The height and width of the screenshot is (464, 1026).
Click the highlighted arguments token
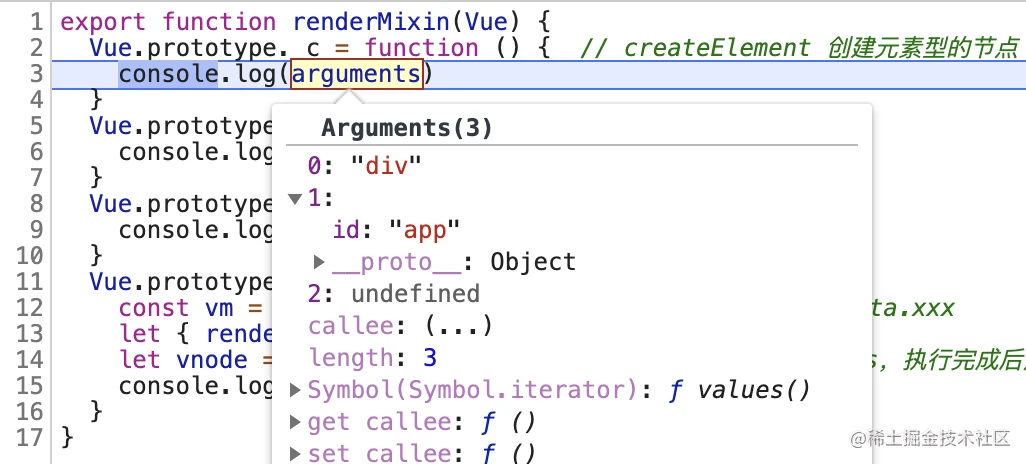coord(357,75)
